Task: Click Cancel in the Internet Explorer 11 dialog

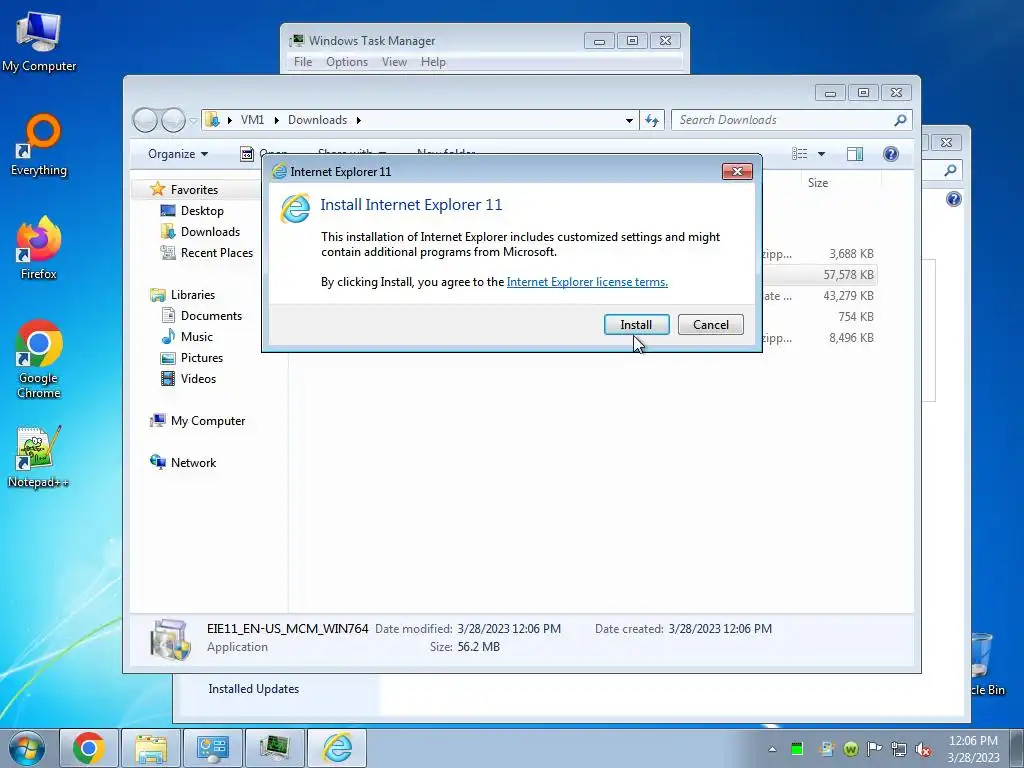Action: 711,325
